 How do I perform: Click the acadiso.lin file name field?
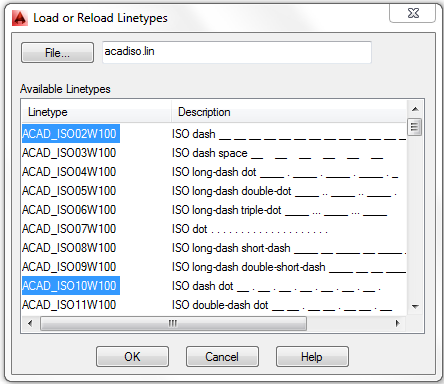[237, 52]
